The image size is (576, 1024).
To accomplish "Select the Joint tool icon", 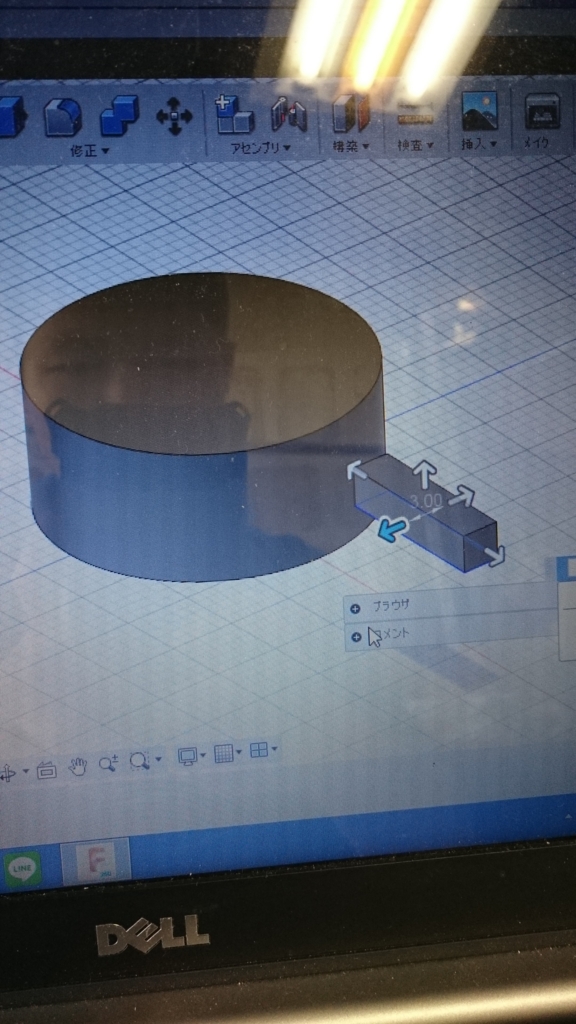I will coord(289,114).
